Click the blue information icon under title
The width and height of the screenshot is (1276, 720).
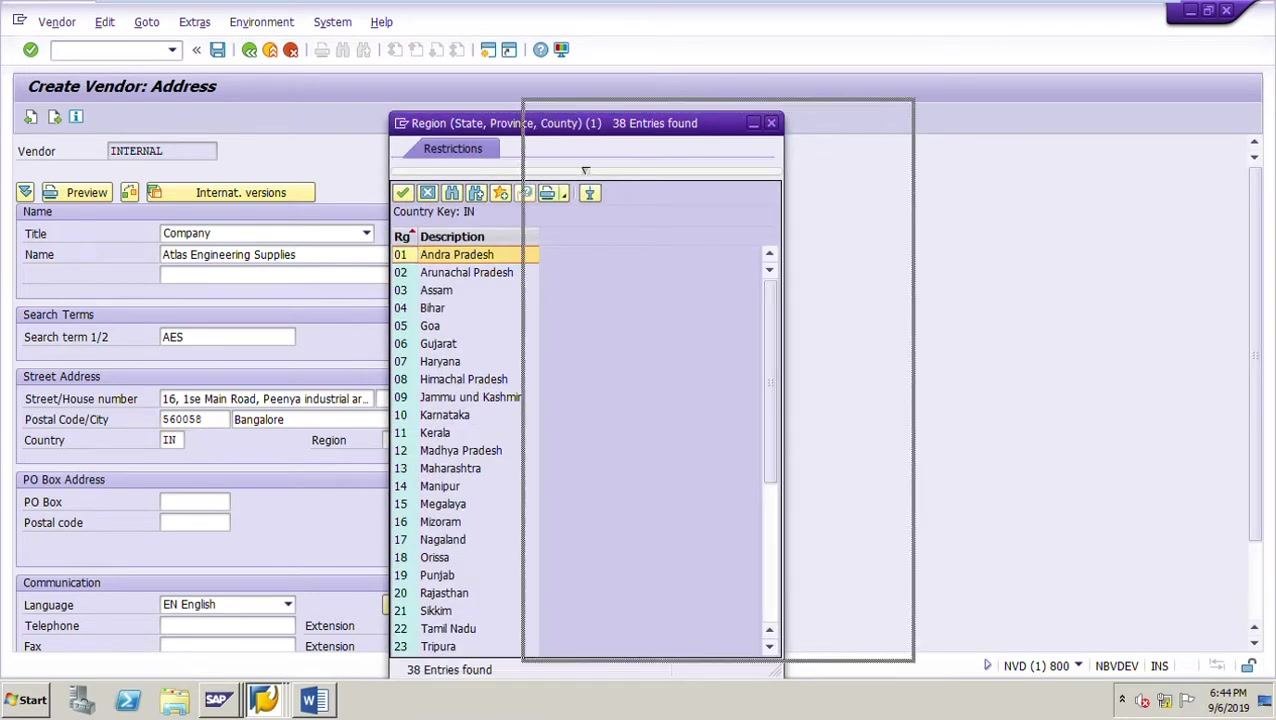[76, 117]
